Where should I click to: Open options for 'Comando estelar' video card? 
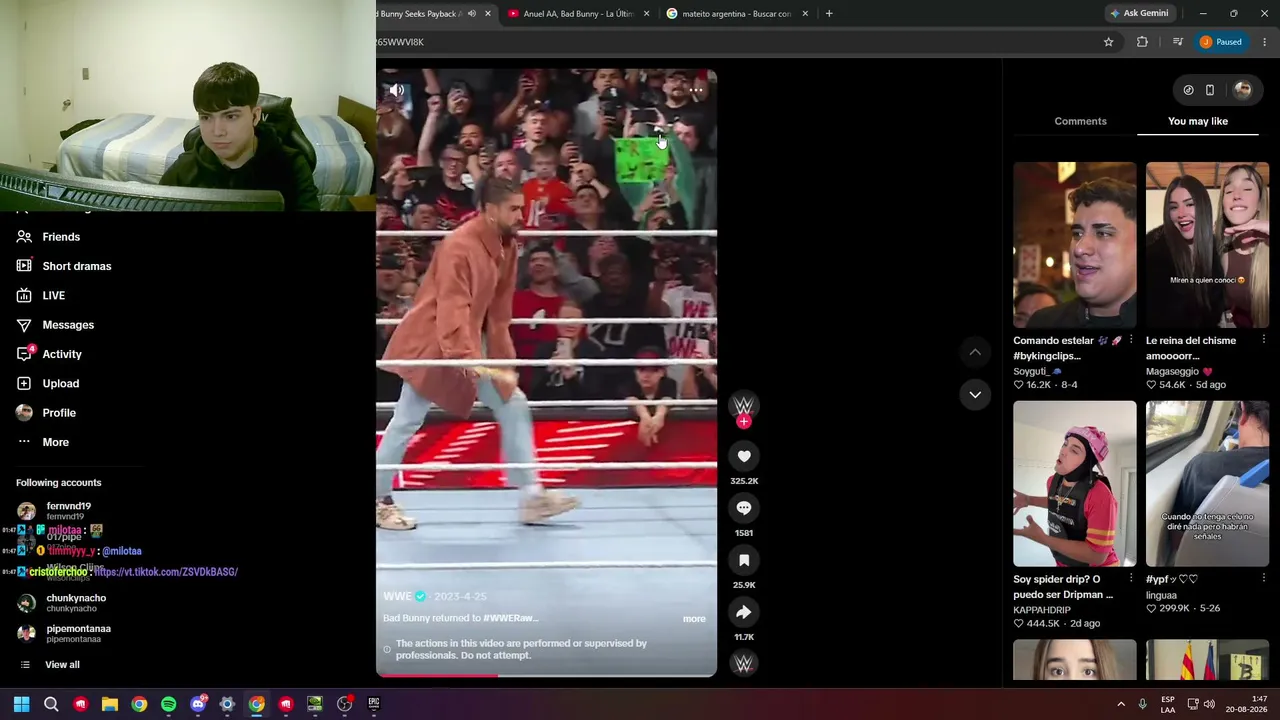[x=1131, y=340]
